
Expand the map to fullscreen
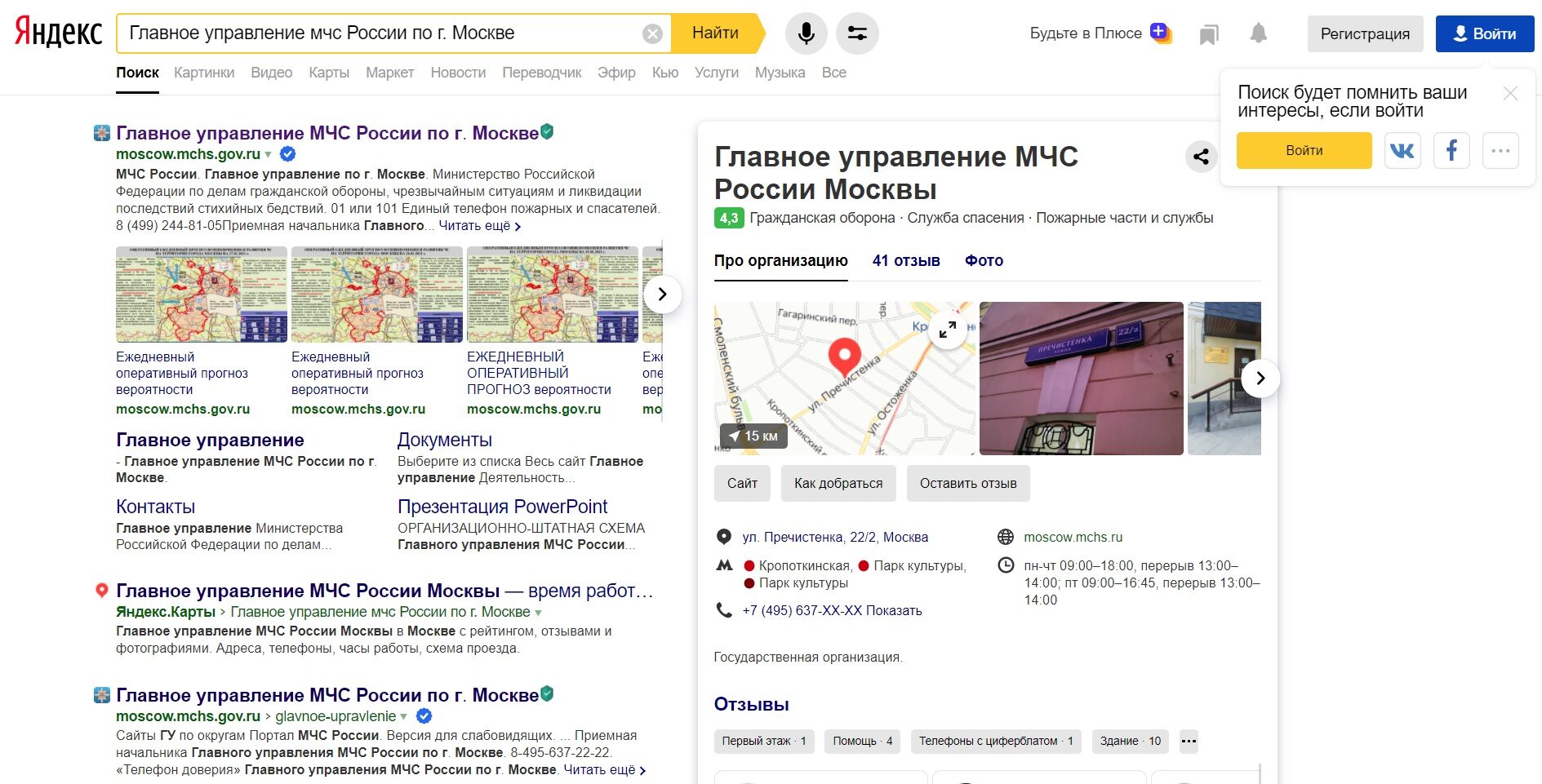tap(948, 330)
